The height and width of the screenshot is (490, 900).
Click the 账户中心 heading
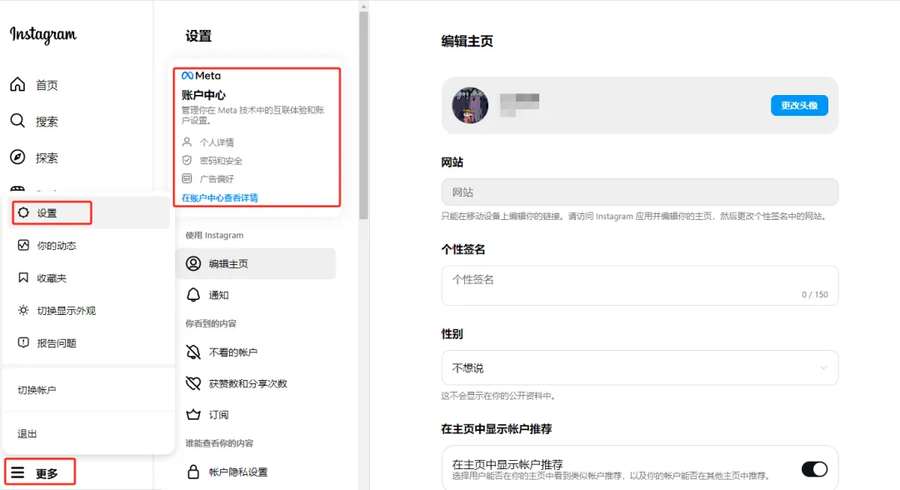pos(203,95)
